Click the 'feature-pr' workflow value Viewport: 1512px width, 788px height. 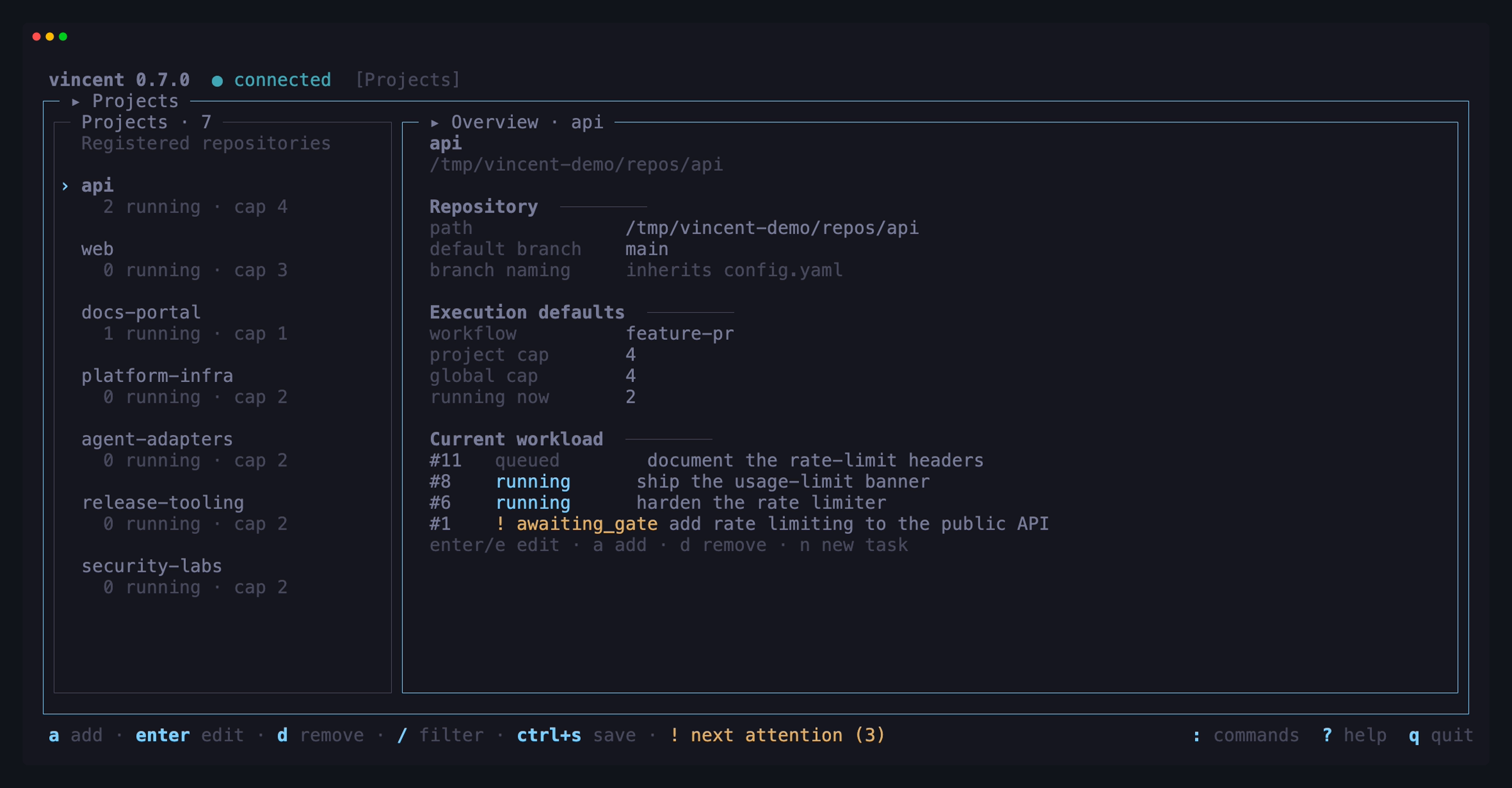click(680, 333)
